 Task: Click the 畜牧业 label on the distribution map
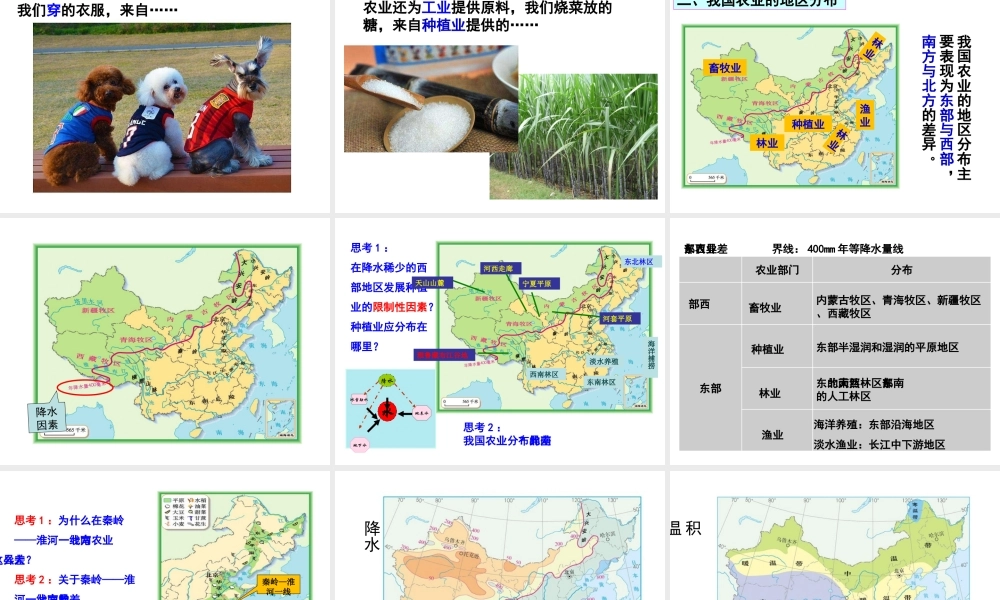click(725, 68)
